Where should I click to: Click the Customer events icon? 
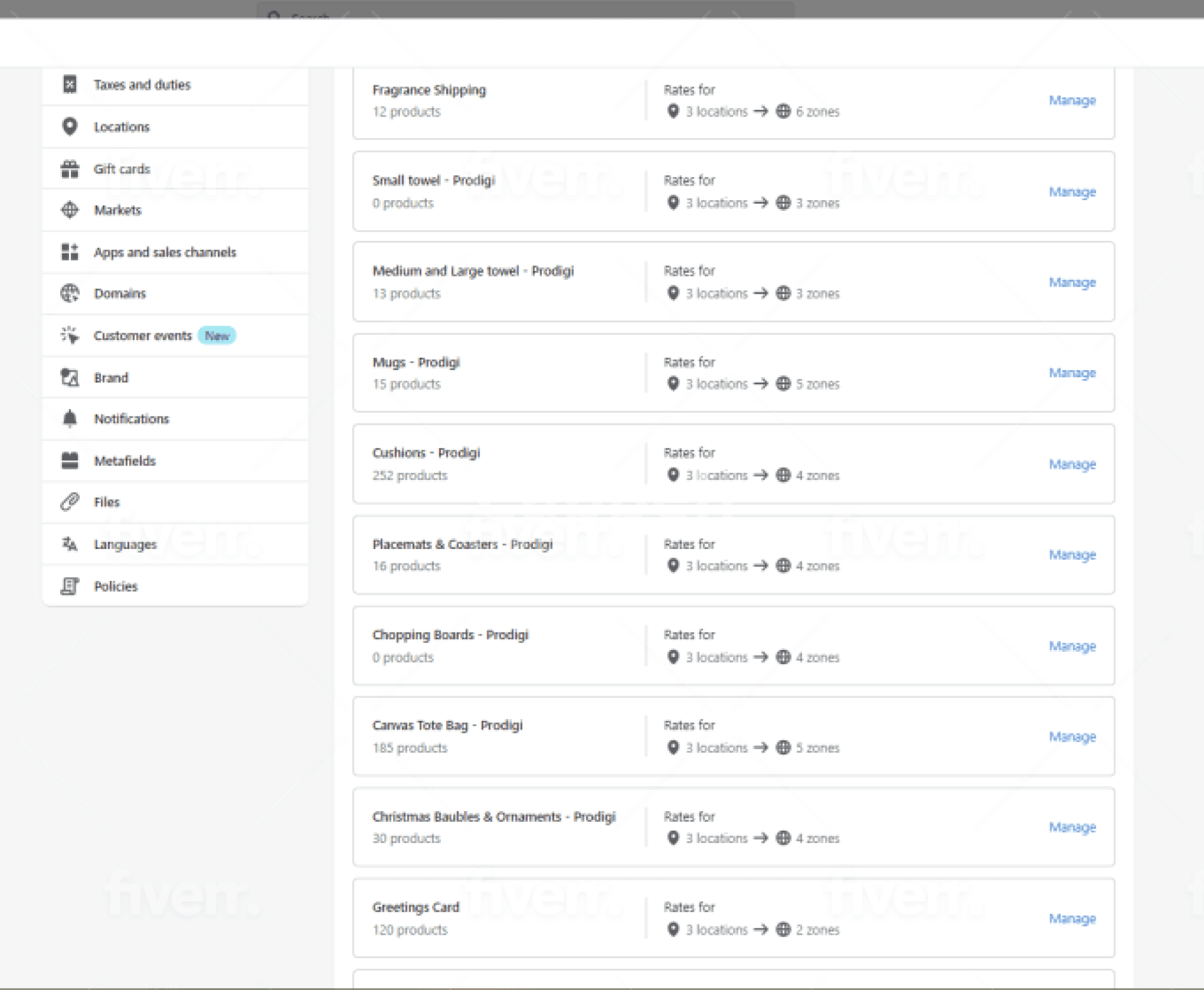[x=70, y=336]
